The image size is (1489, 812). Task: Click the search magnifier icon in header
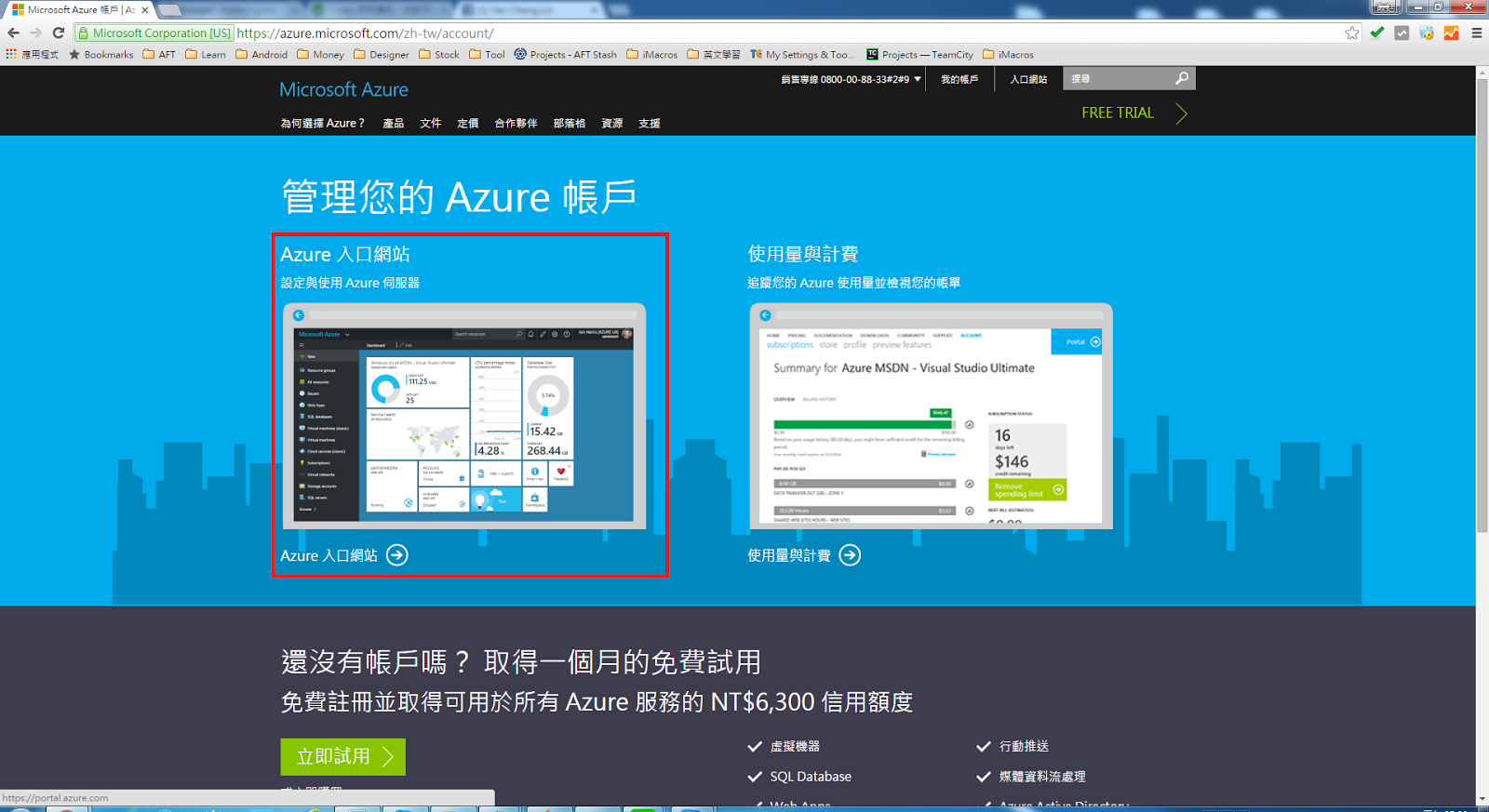pyautogui.click(x=1182, y=78)
